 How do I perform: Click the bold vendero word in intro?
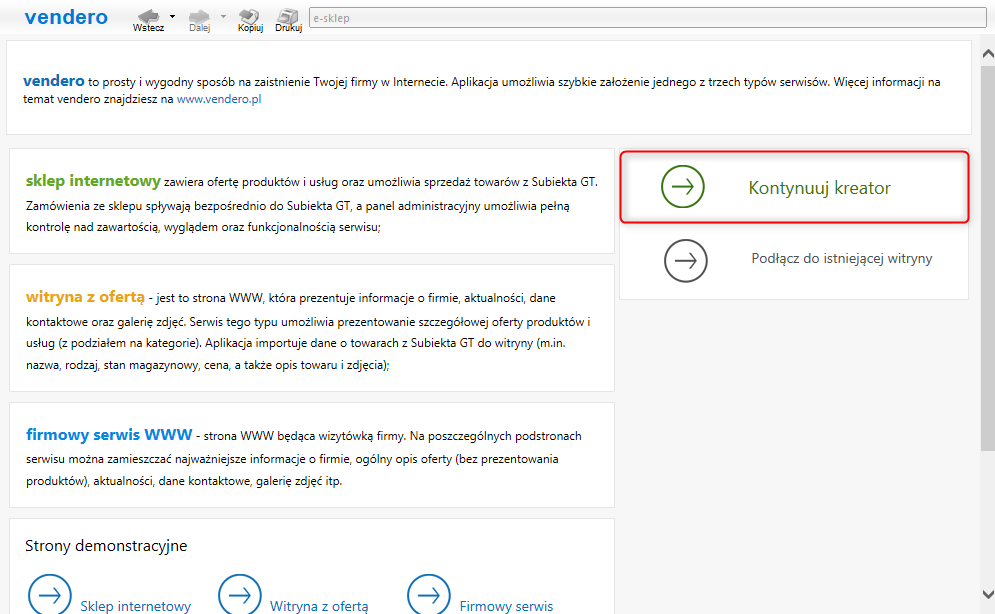tap(53, 81)
